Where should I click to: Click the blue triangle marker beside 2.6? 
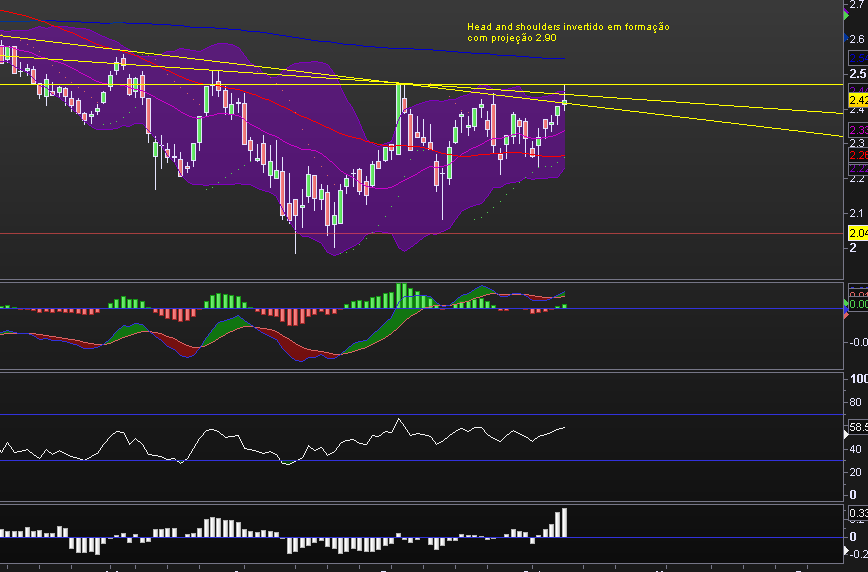pos(846,38)
